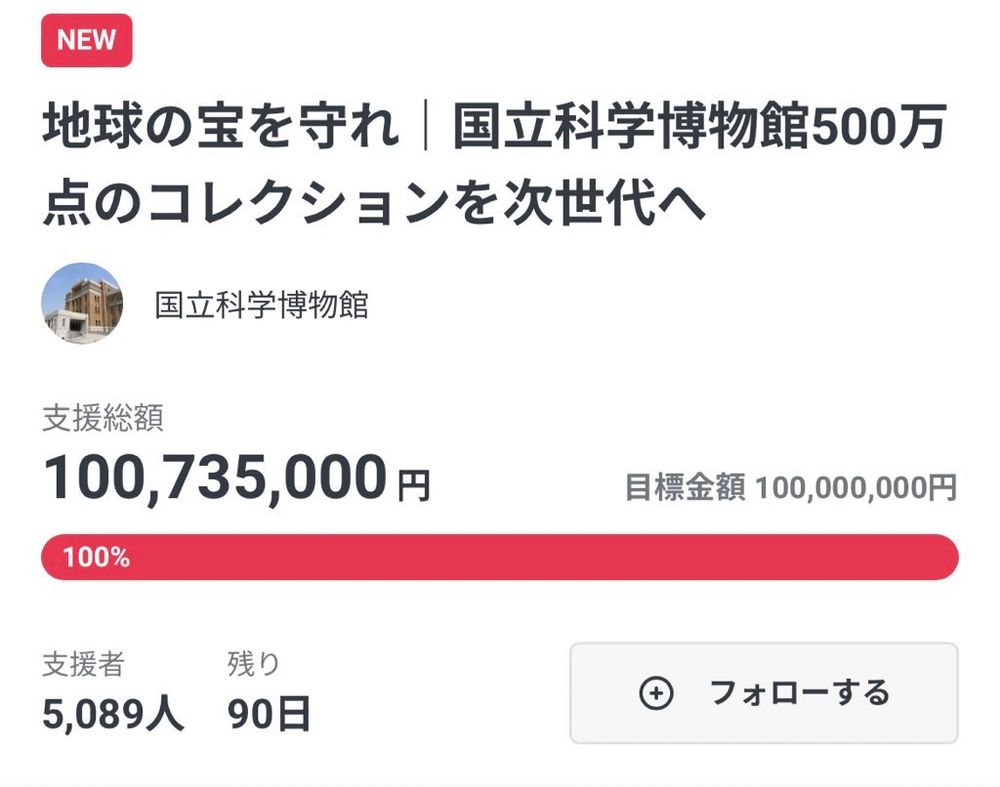Click the 100% label on progress bar
Image resolution: width=1000 pixels, height=787 pixels.
point(96,557)
